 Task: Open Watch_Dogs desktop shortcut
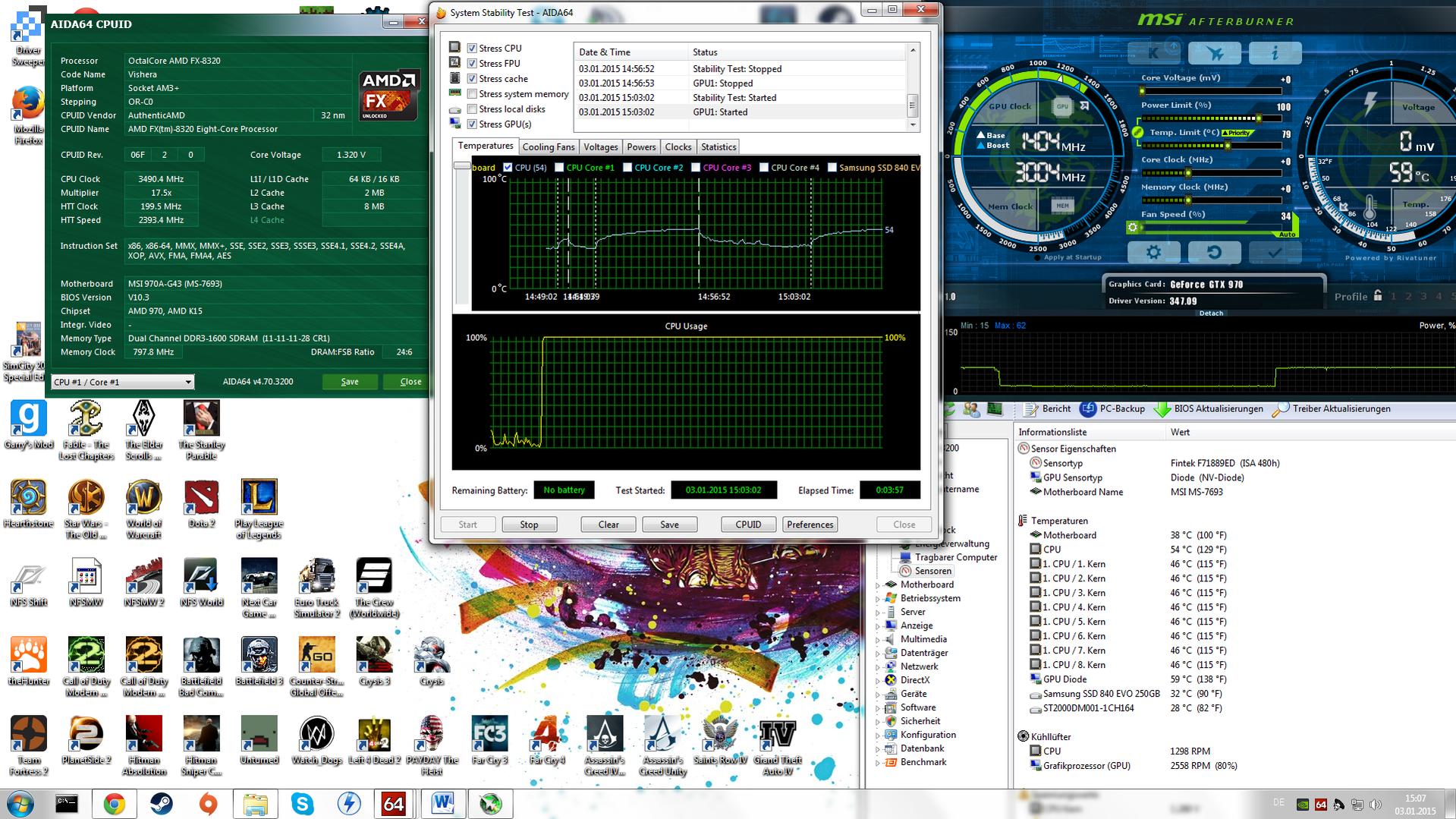(x=317, y=741)
